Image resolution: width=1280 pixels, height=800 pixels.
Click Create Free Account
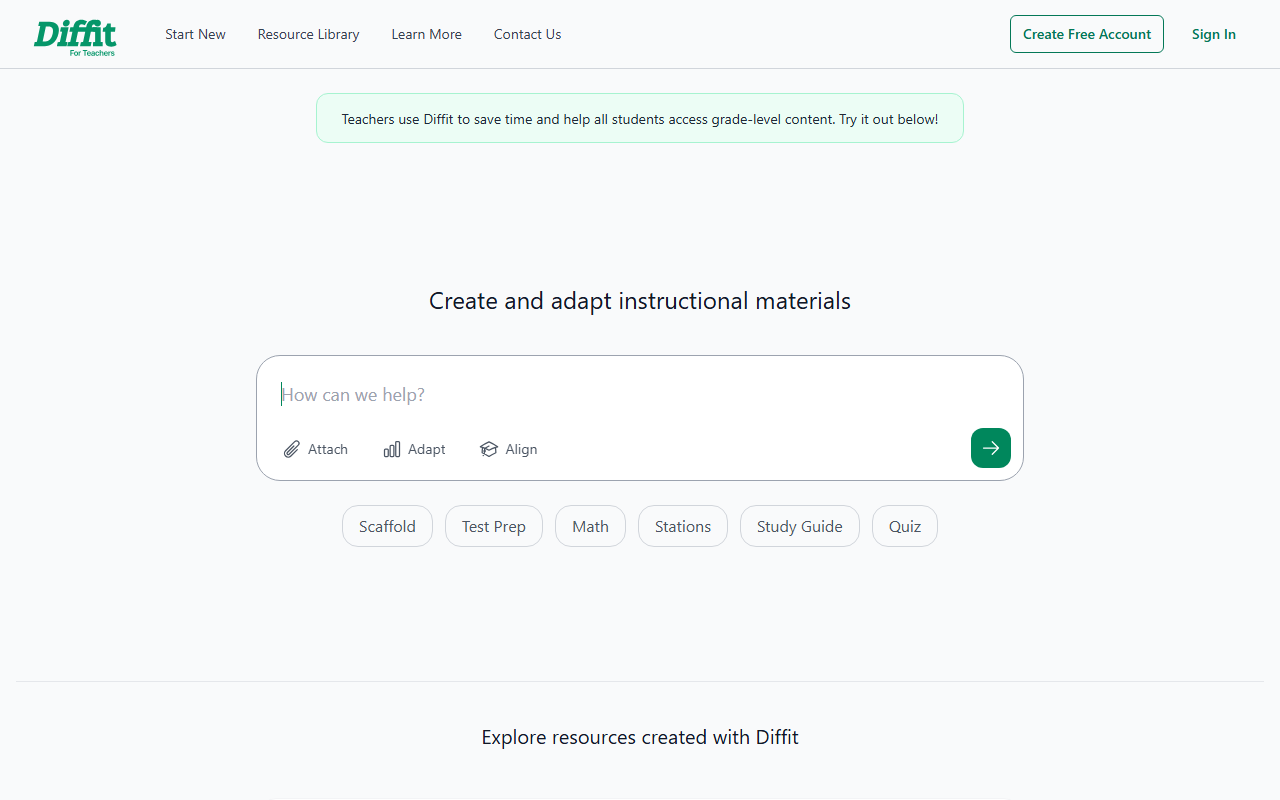[1086, 34]
